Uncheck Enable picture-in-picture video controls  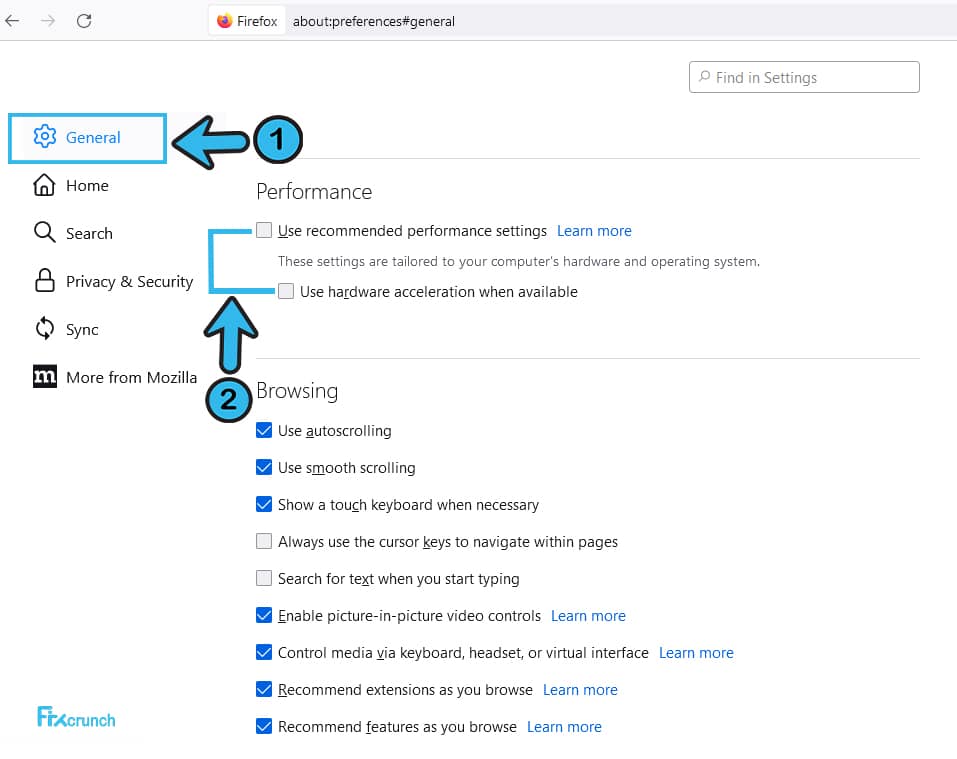(264, 615)
